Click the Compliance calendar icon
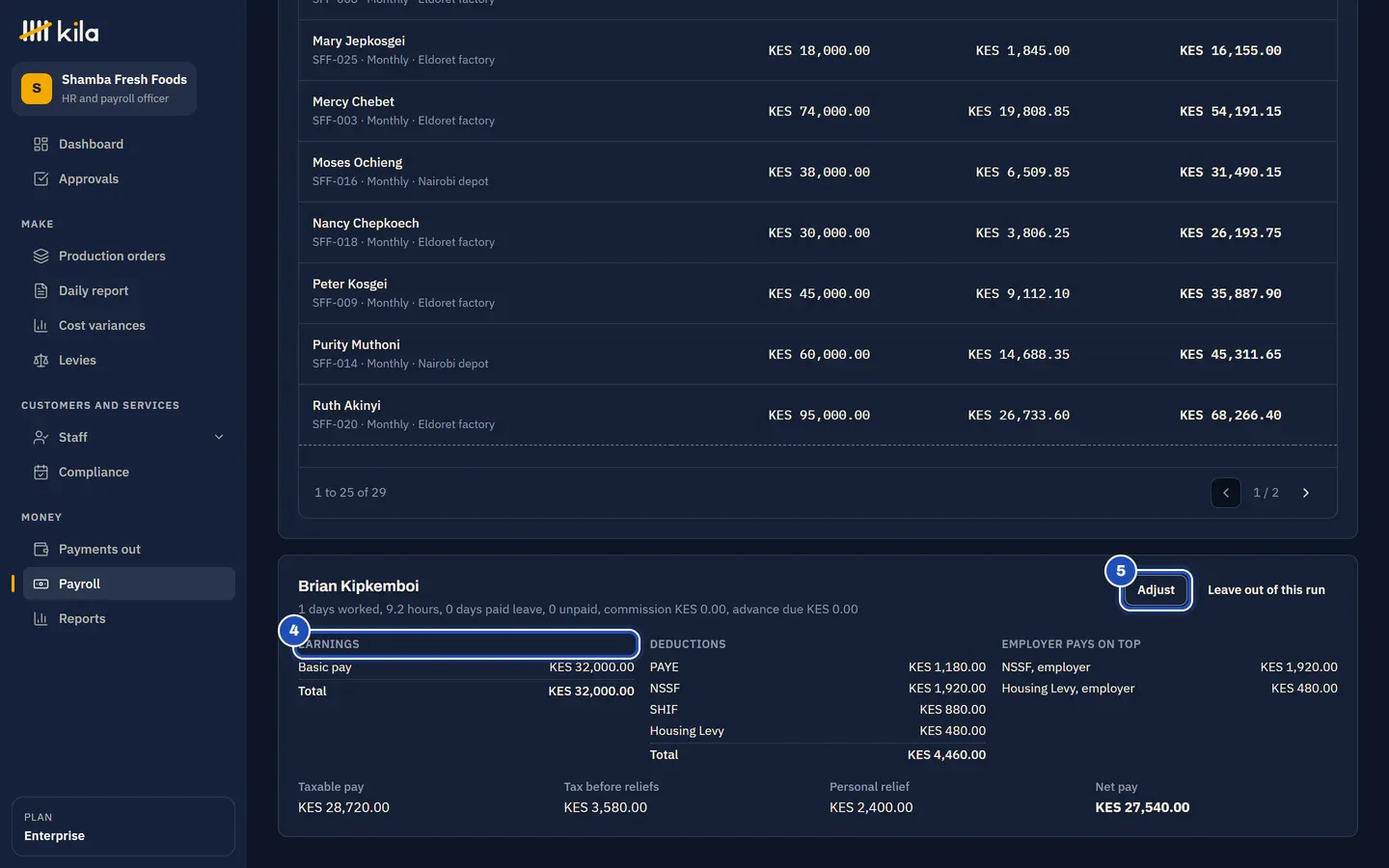This screenshot has height=868, width=1389. 41,473
